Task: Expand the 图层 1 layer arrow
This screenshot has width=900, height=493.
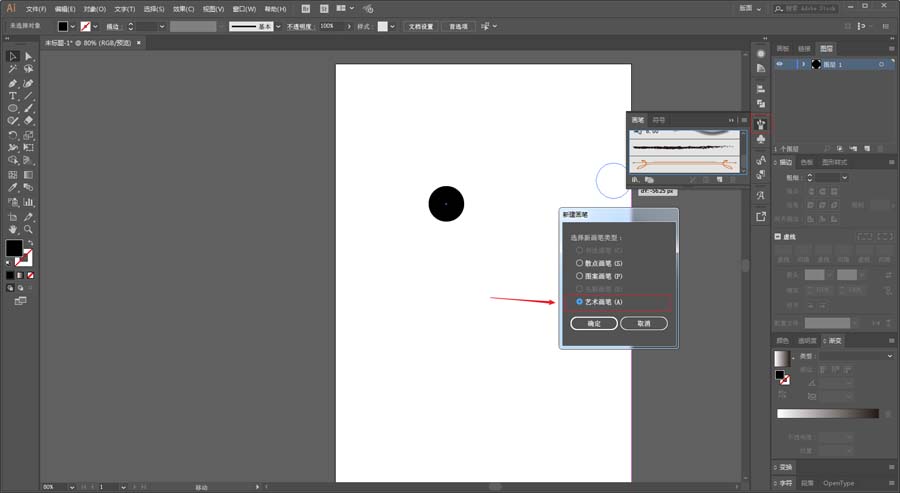Action: point(804,64)
